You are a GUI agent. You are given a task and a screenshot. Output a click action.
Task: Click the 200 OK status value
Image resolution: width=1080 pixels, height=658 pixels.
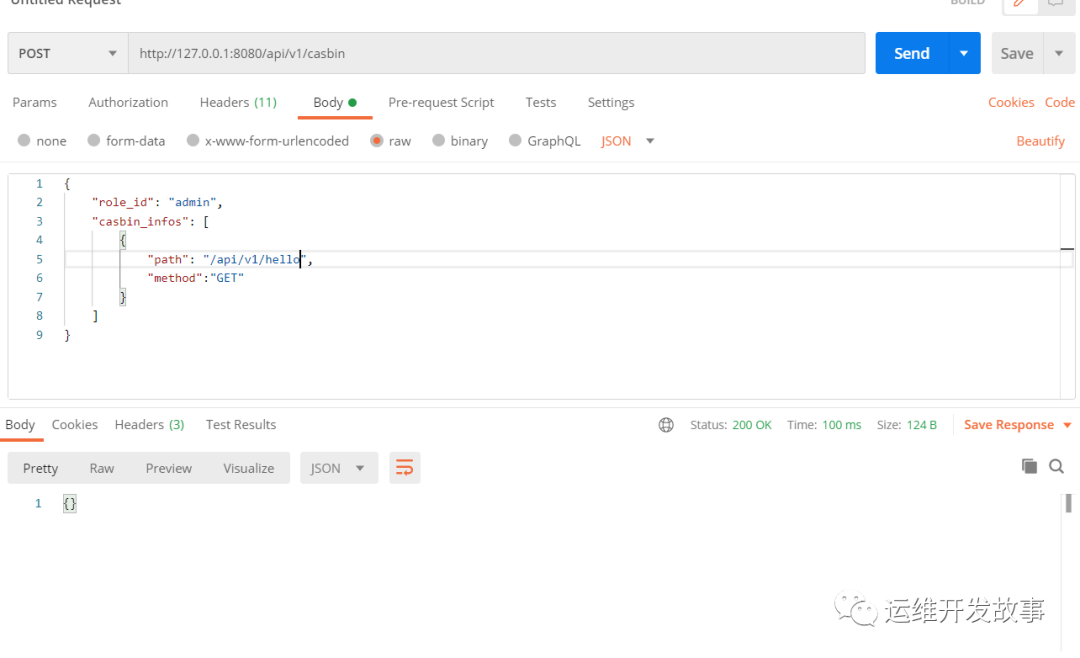coord(751,425)
